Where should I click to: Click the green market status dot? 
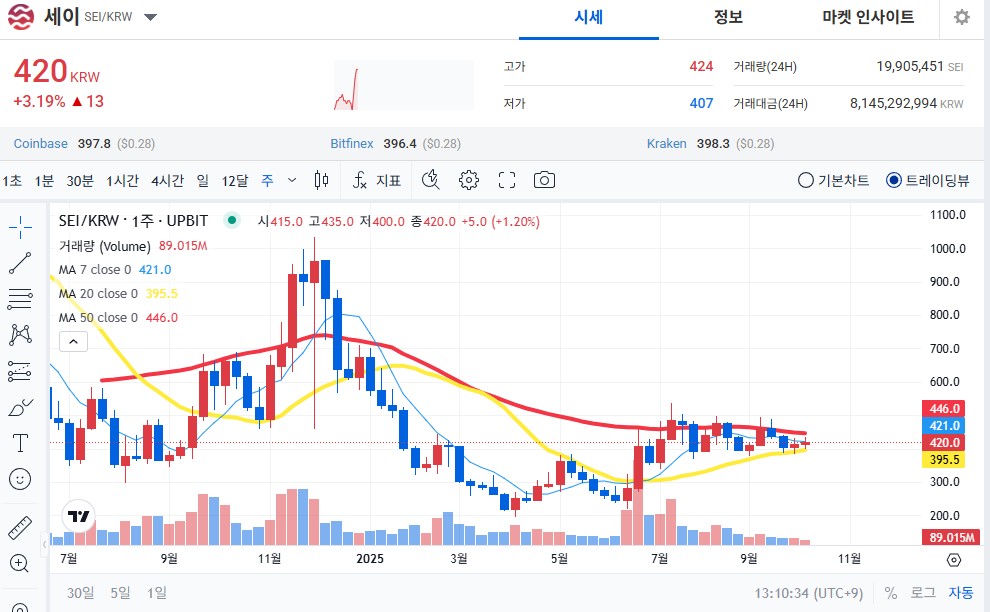tap(232, 220)
